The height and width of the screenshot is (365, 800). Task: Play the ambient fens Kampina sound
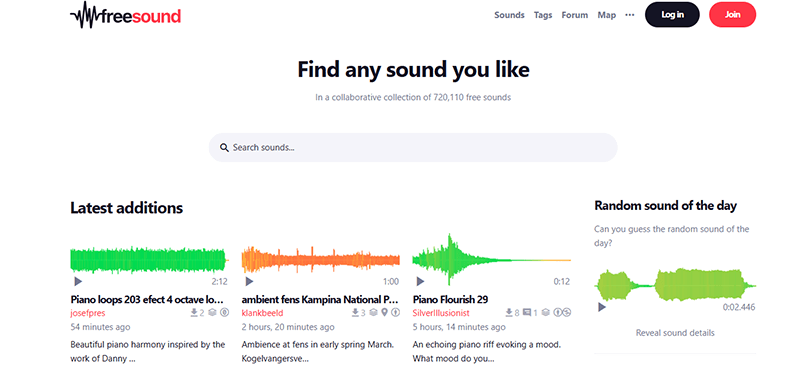[249, 281]
